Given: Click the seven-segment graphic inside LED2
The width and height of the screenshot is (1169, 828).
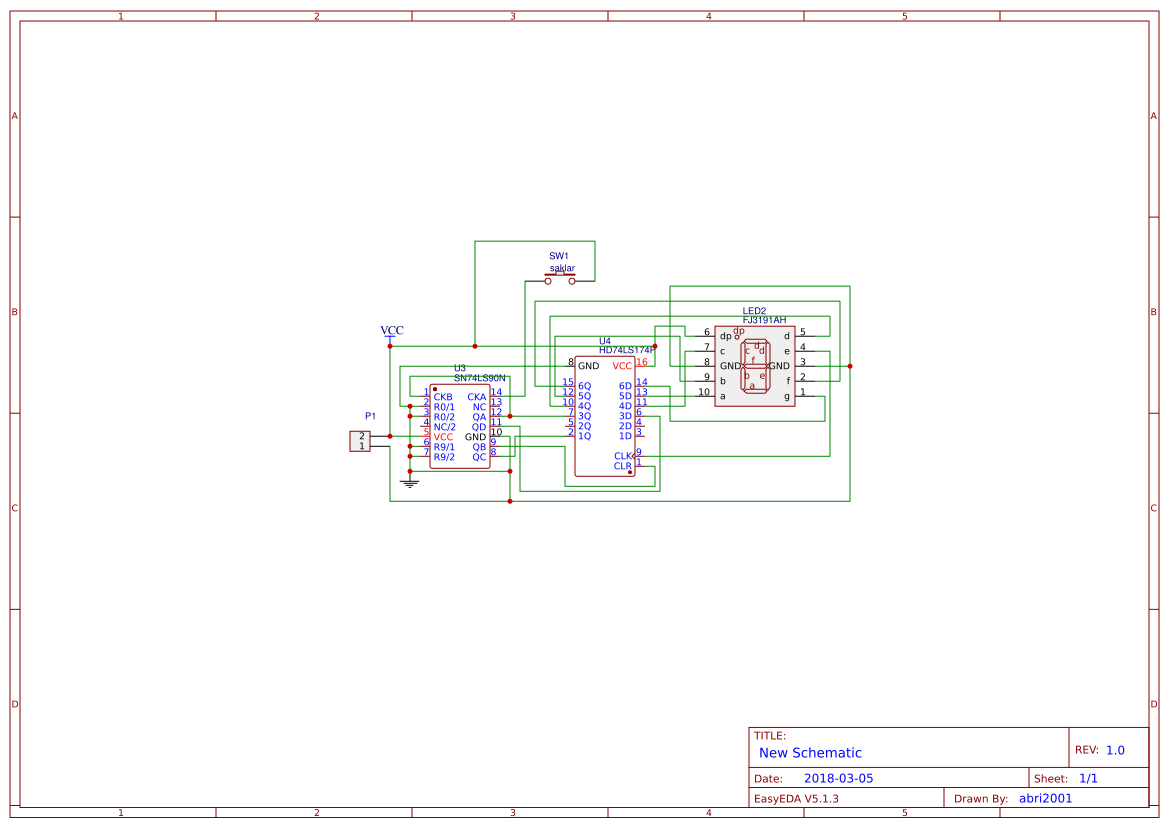Looking at the screenshot, I should click(755, 366).
